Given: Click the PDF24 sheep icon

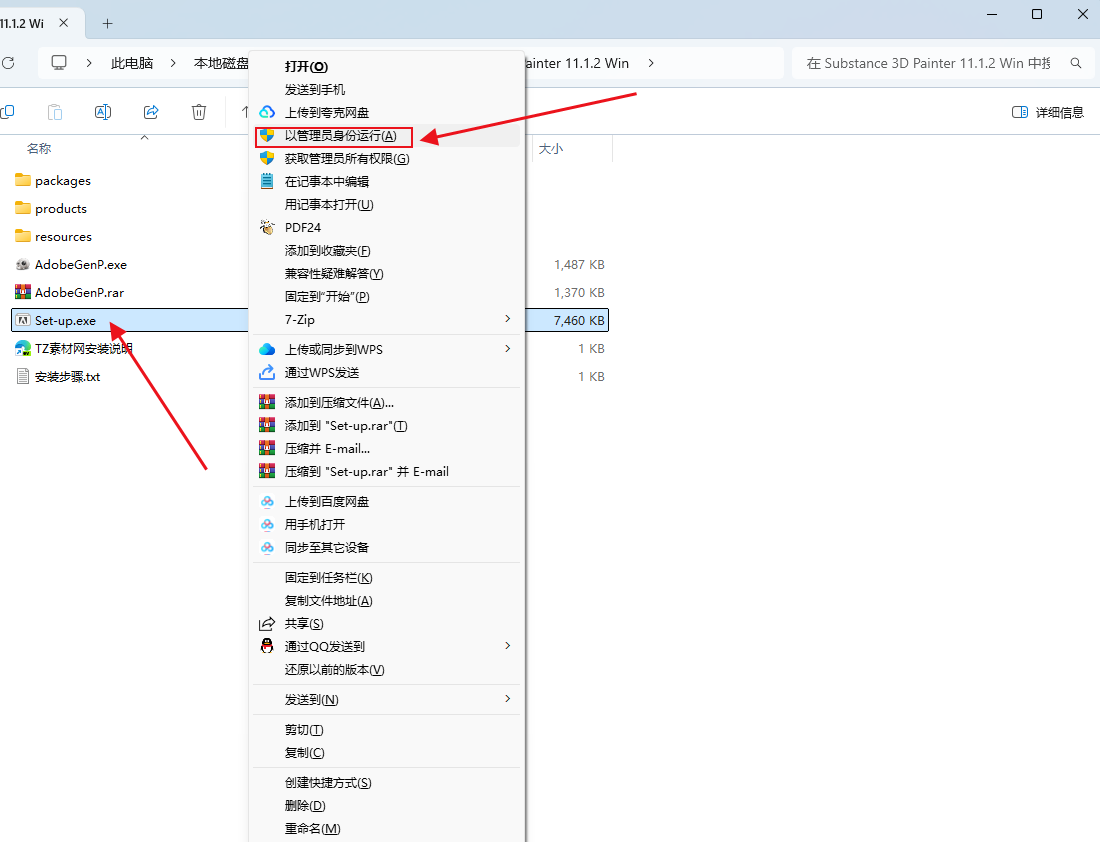Looking at the screenshot, I should (x=267, y=227).
